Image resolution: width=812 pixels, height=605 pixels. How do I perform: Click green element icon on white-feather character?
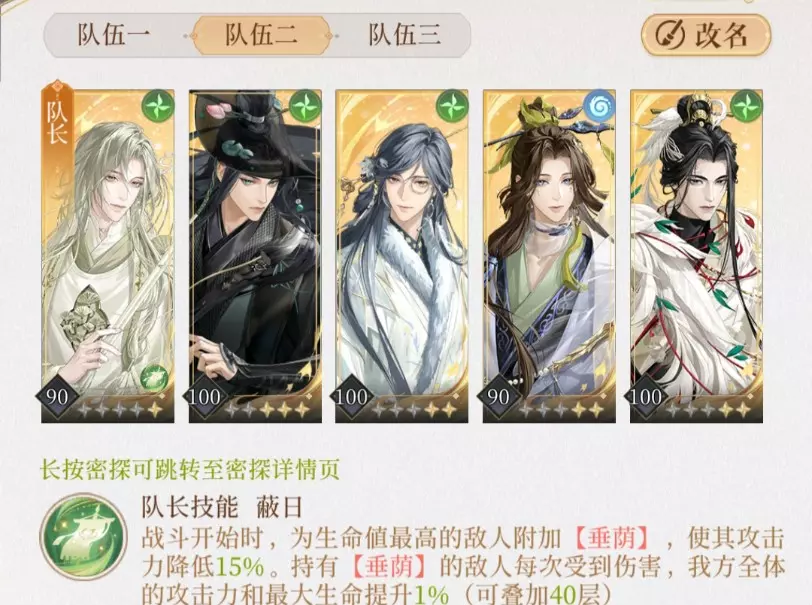[746, 107]
